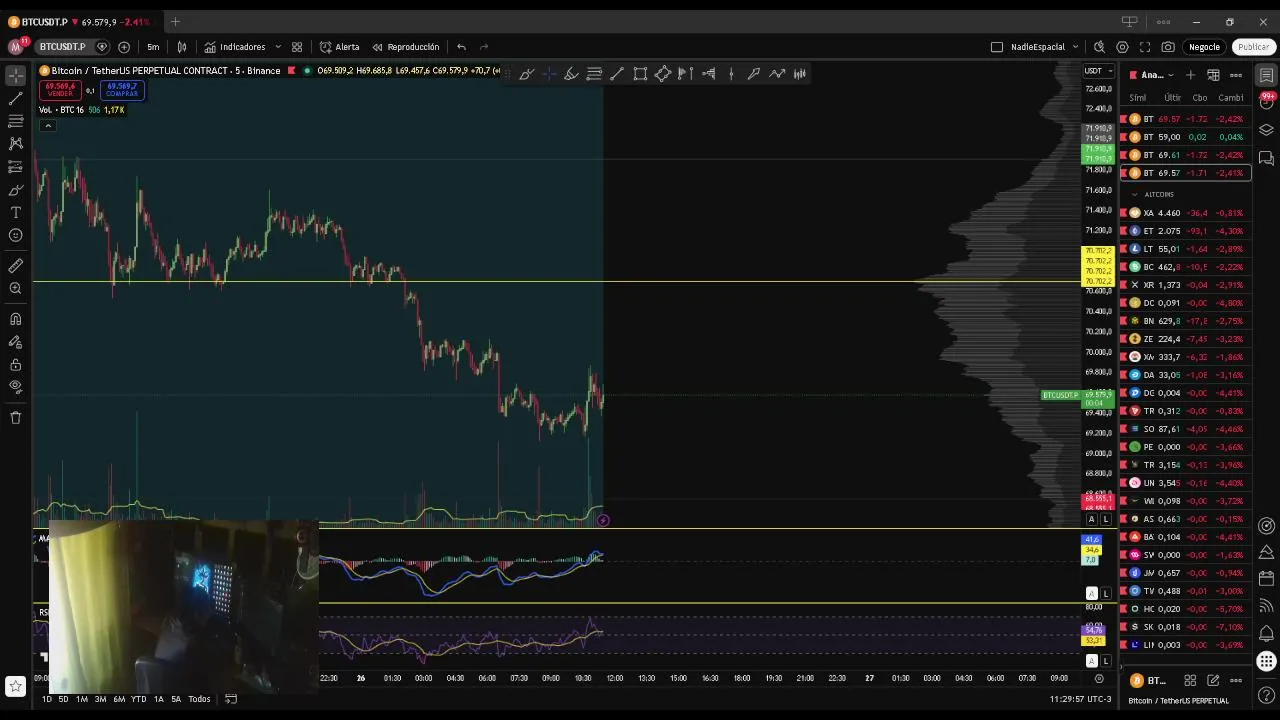
Task: Open the Fibonacci tools in left toolbar
Action: (x=15, y=121)
